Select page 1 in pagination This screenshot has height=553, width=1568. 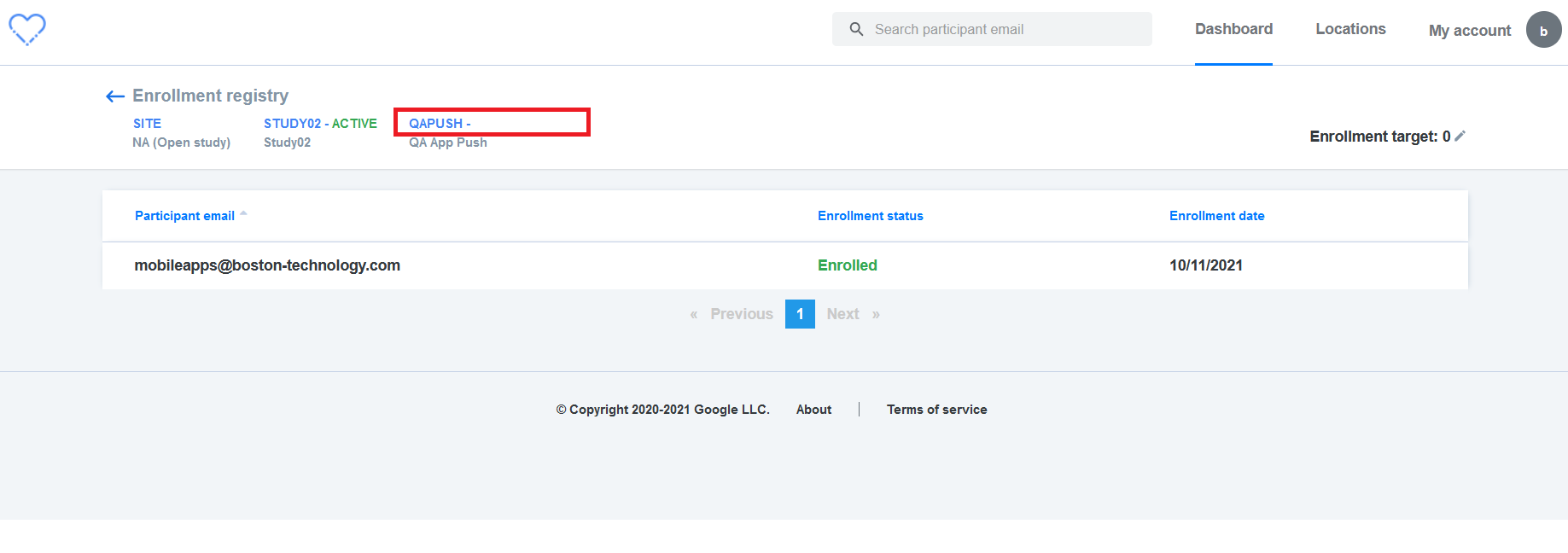pyautogui.click(x=800, y=314)
